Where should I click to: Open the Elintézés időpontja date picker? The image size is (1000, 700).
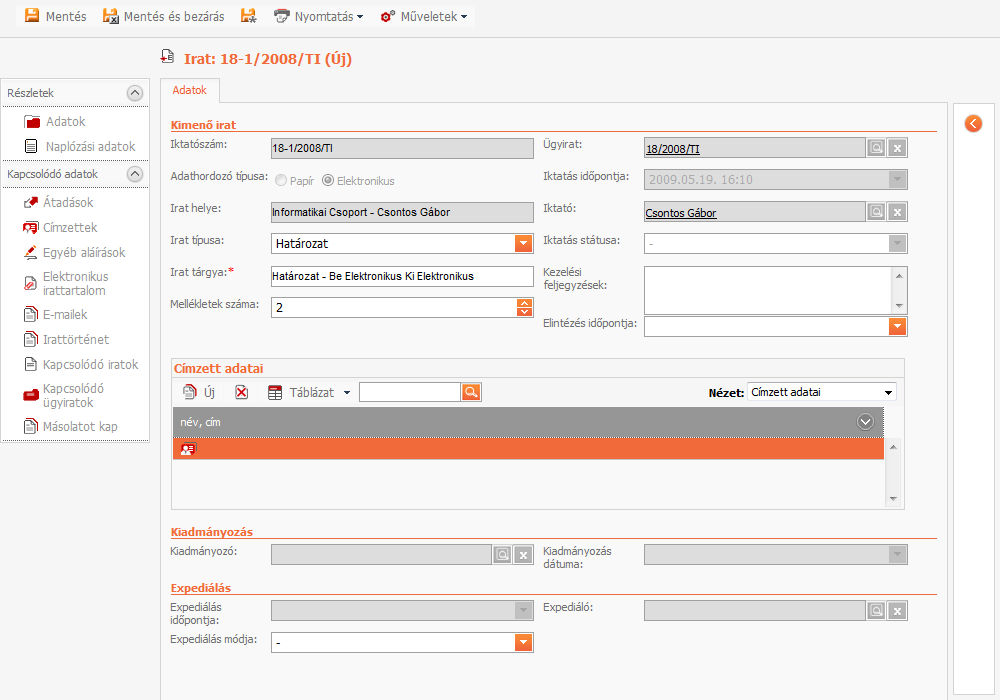(x=897, y=326)
